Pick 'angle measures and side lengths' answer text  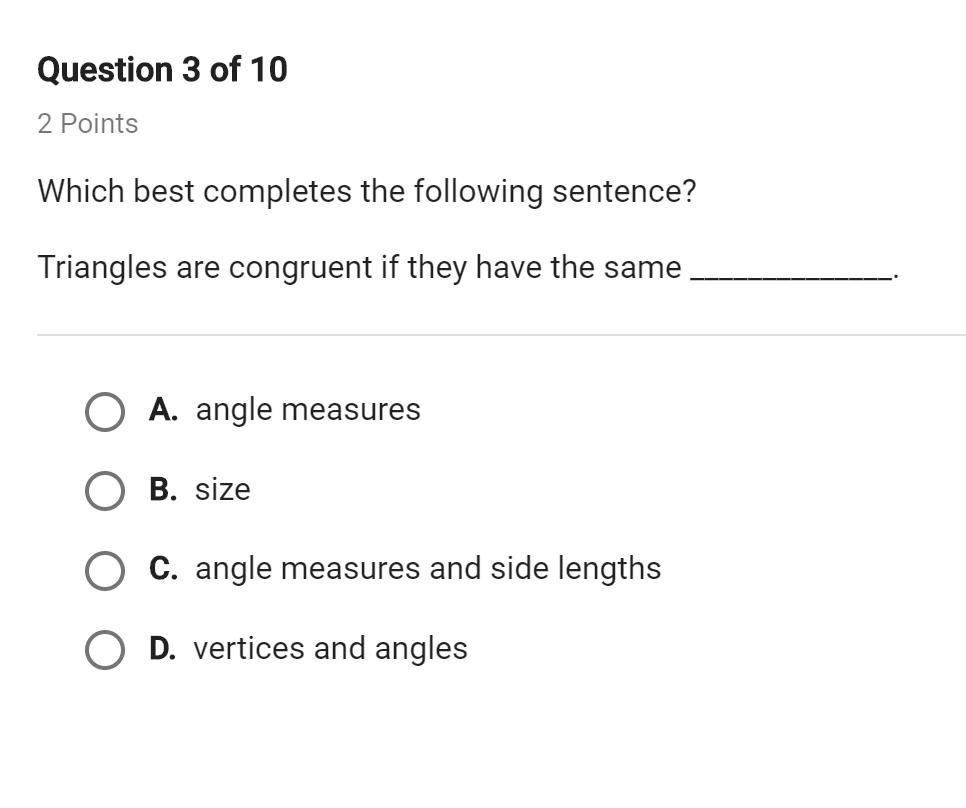point(428,569)
